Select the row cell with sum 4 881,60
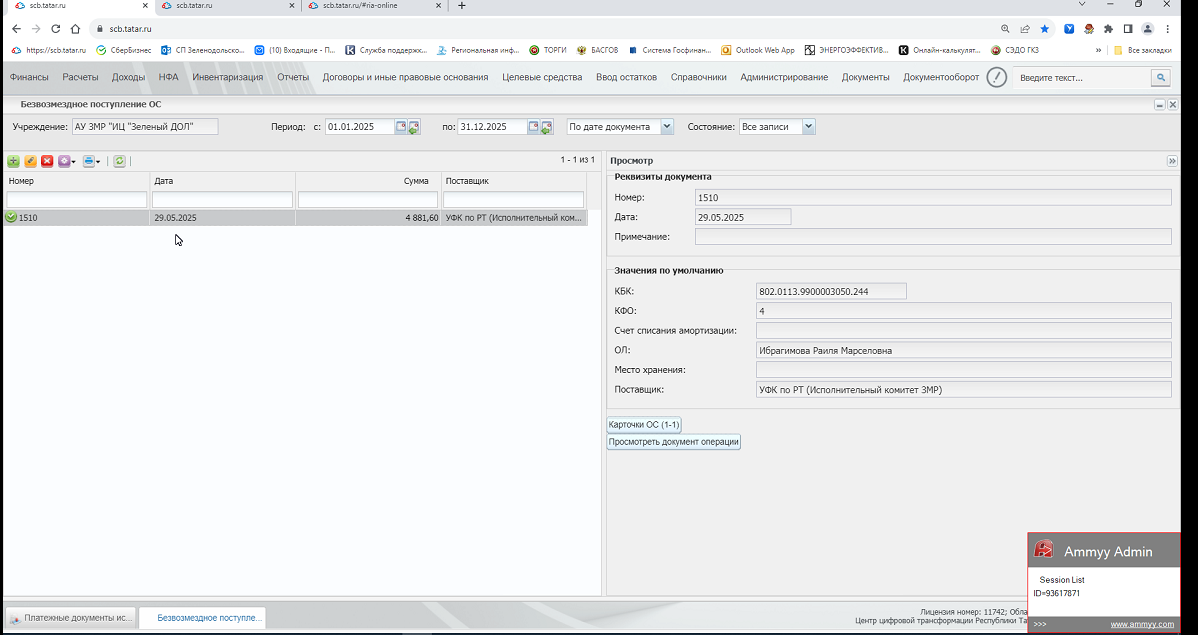This screenshot has width=1198, height=635. [x=368, y=218]
